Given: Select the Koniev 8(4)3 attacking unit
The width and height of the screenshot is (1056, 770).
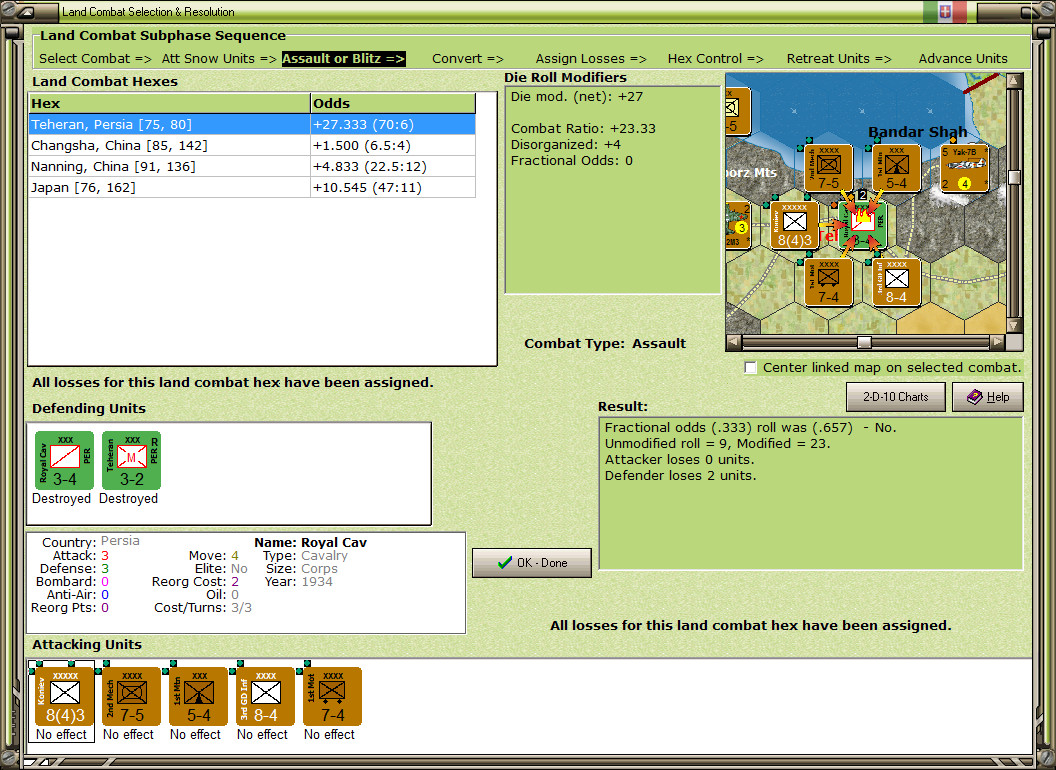Looking at the screenshot, I should click(x=65, y=697).
